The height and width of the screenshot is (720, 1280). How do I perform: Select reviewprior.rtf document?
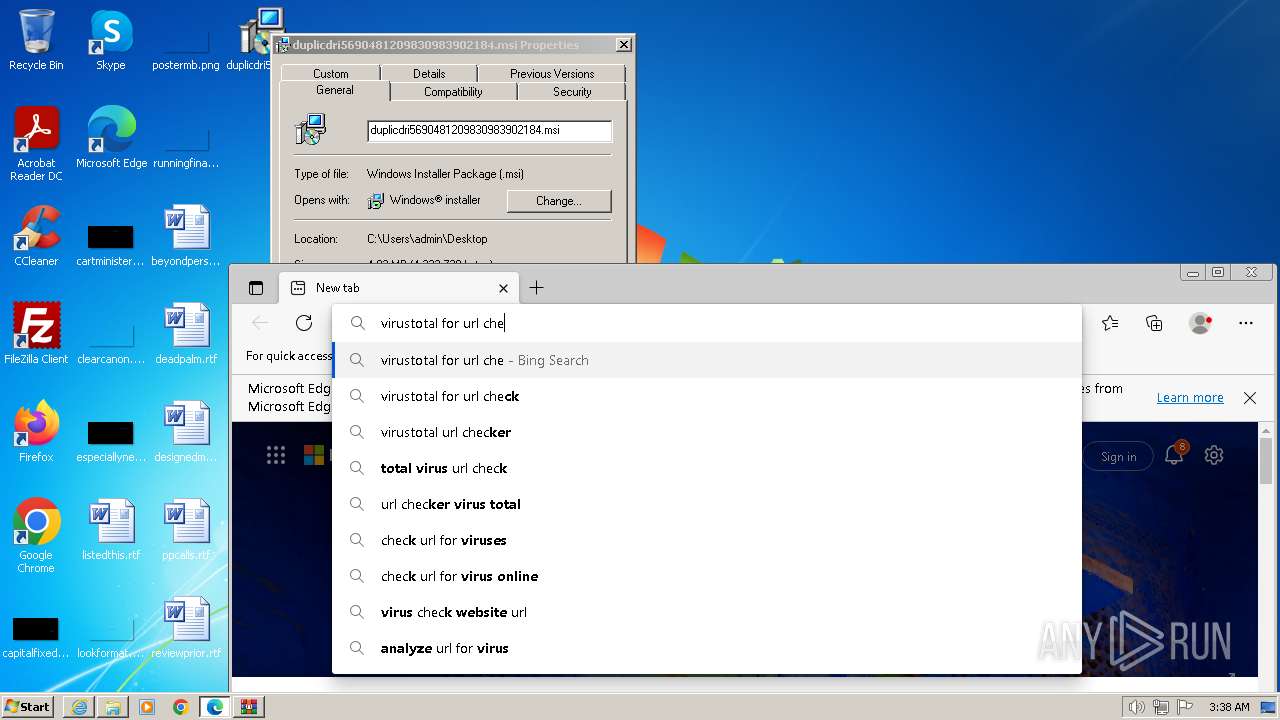pyautogui.click(x=186, y=627)
